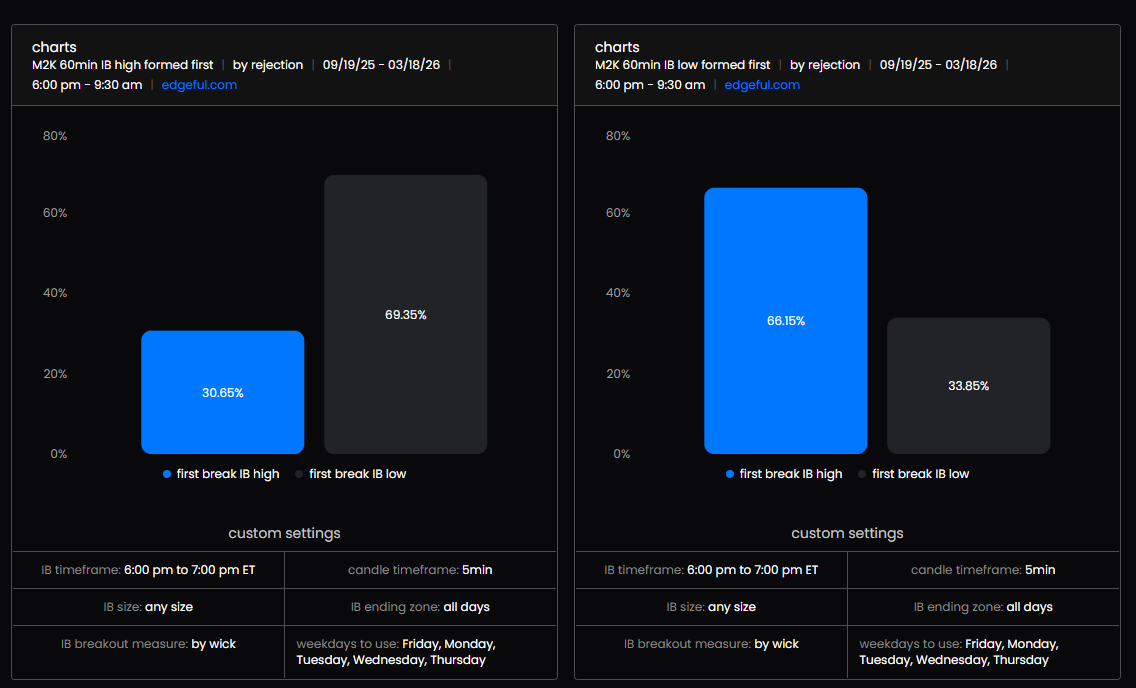Screen dimensions: 1136x688
Task: Toggle 'first break IB low' legend in left chart
Action: point(351,474)
